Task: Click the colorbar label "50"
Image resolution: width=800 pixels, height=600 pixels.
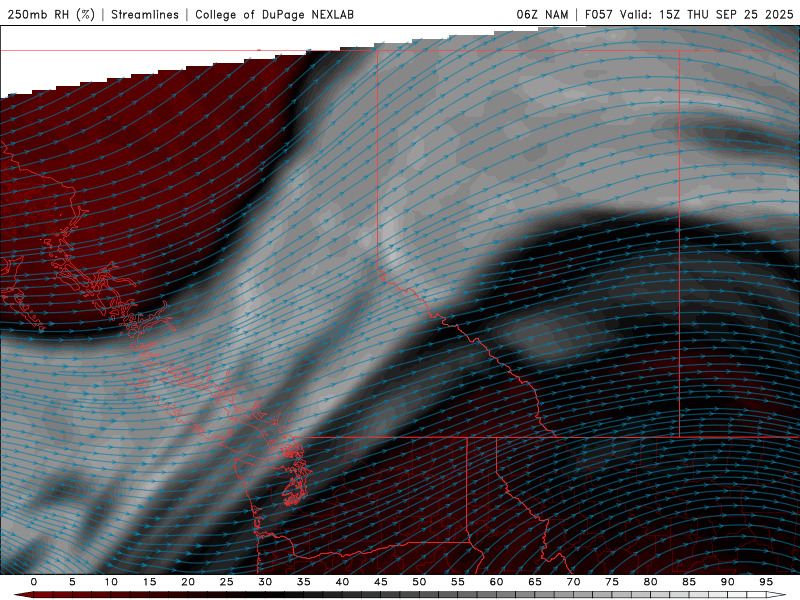Action: (419, 582)
